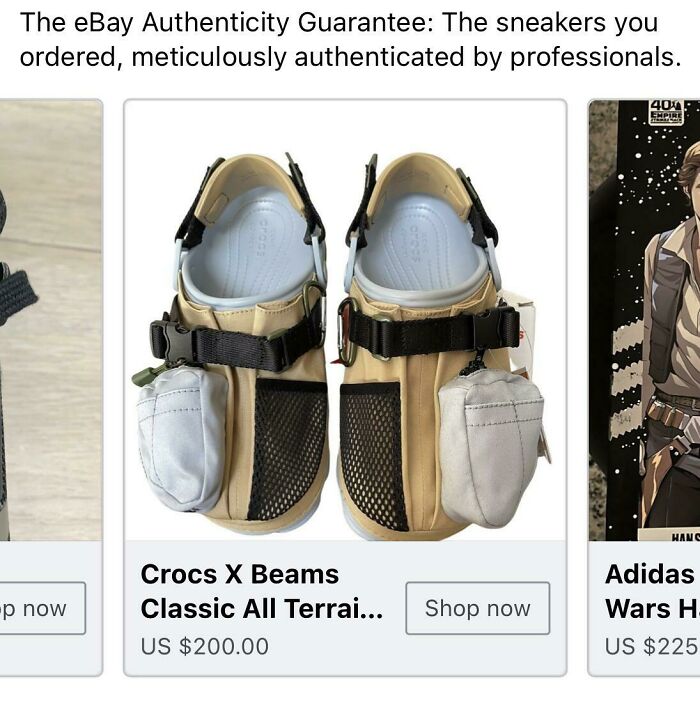Image resolution: width=700 pixels, height=703 pixels.
Task: Click the black mesh panel of the right sandal
Action: [x=373, y=455]
